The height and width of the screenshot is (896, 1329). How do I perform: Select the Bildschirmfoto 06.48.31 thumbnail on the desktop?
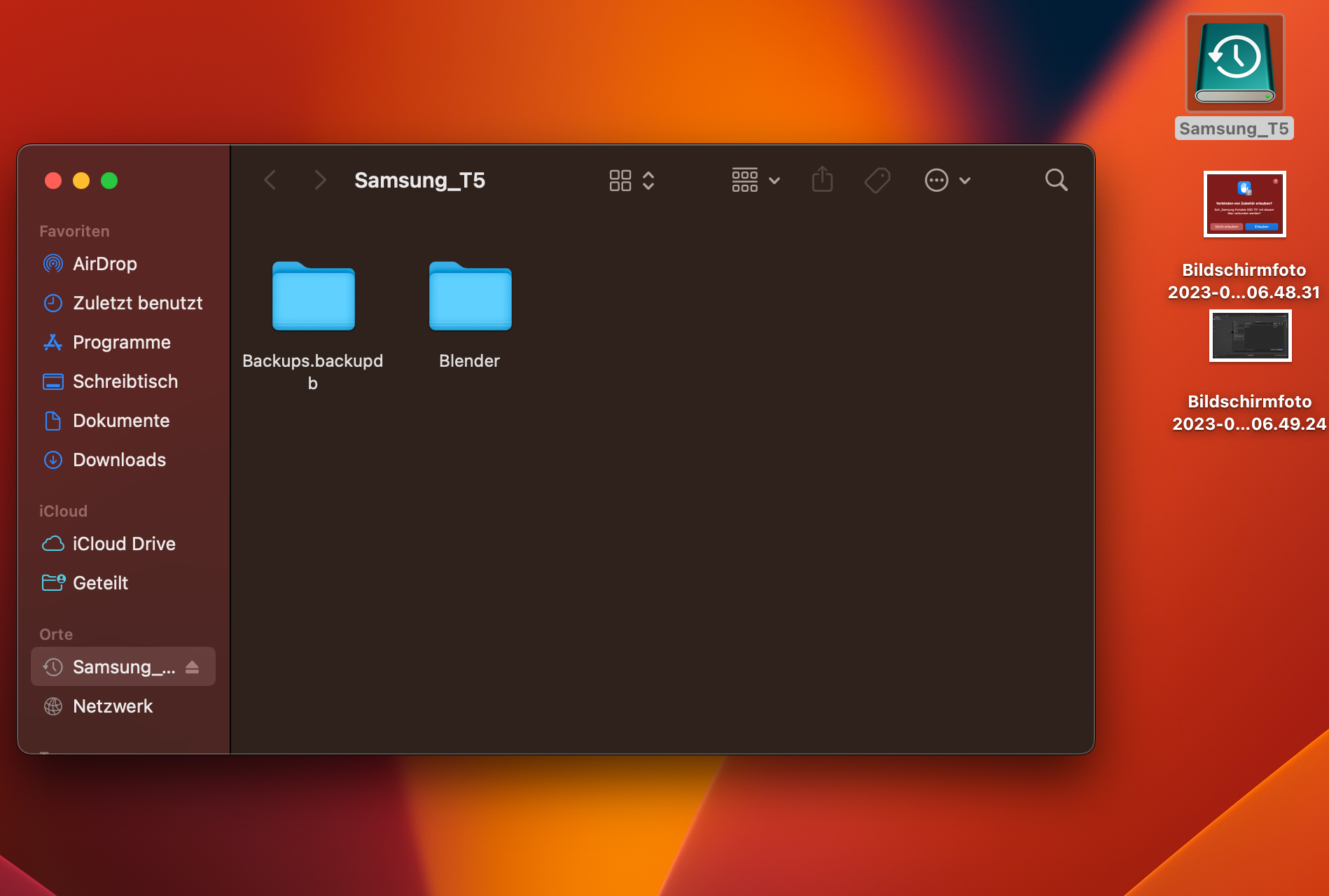1244,204
